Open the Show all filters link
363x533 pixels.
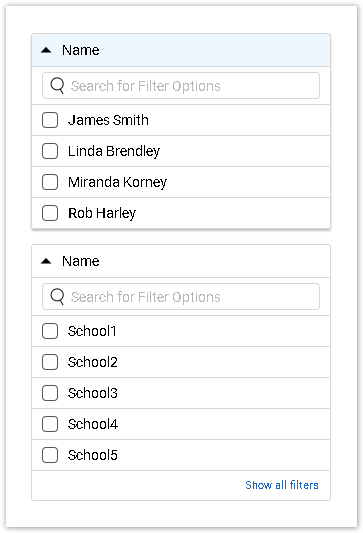[x=282, y=485]
